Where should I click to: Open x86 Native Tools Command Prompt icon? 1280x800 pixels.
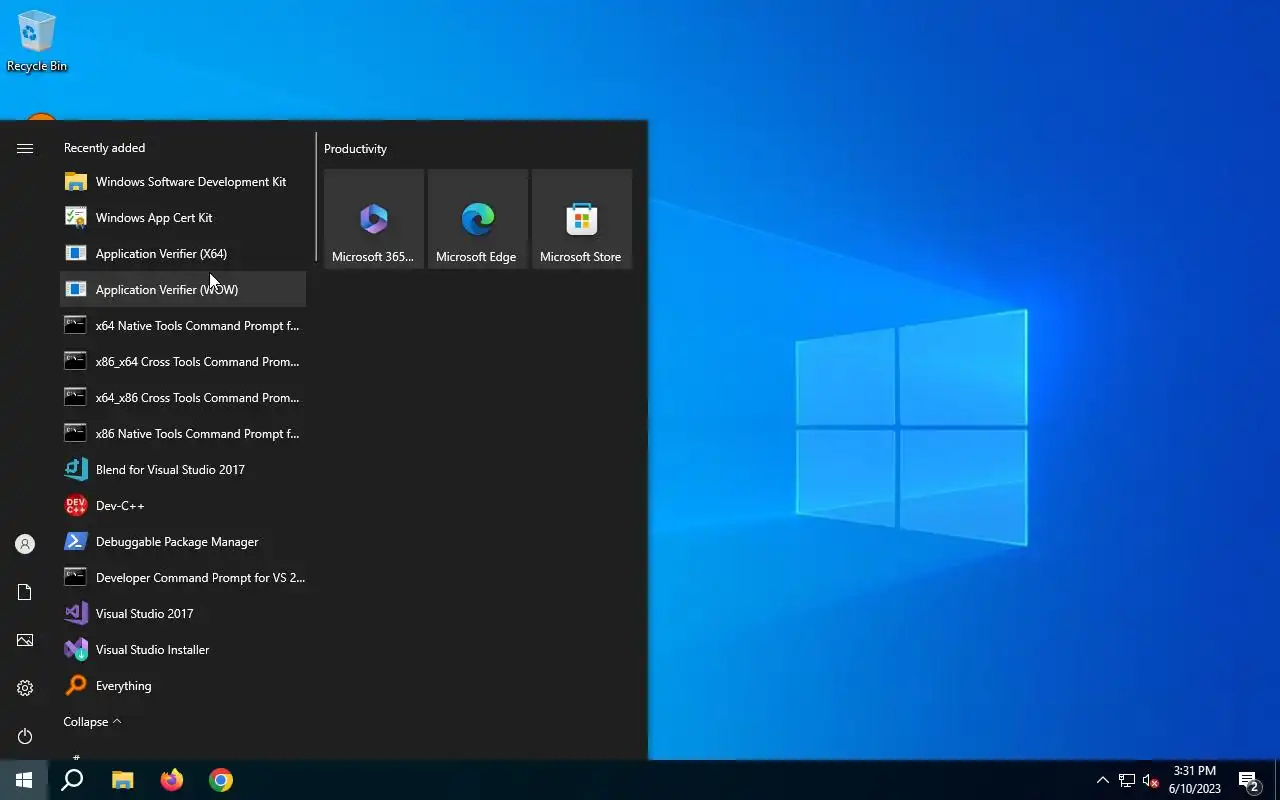coord(76,434)
